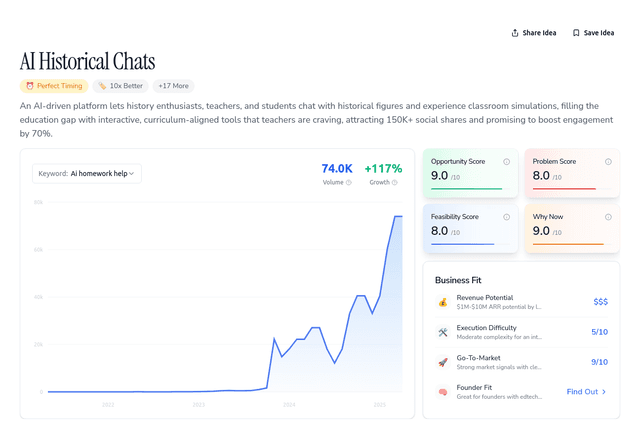This screenshot has width=640, height=439.
Task: Click the info icon next to Volume
Action: pyautogui.click(x=349, y=183)
